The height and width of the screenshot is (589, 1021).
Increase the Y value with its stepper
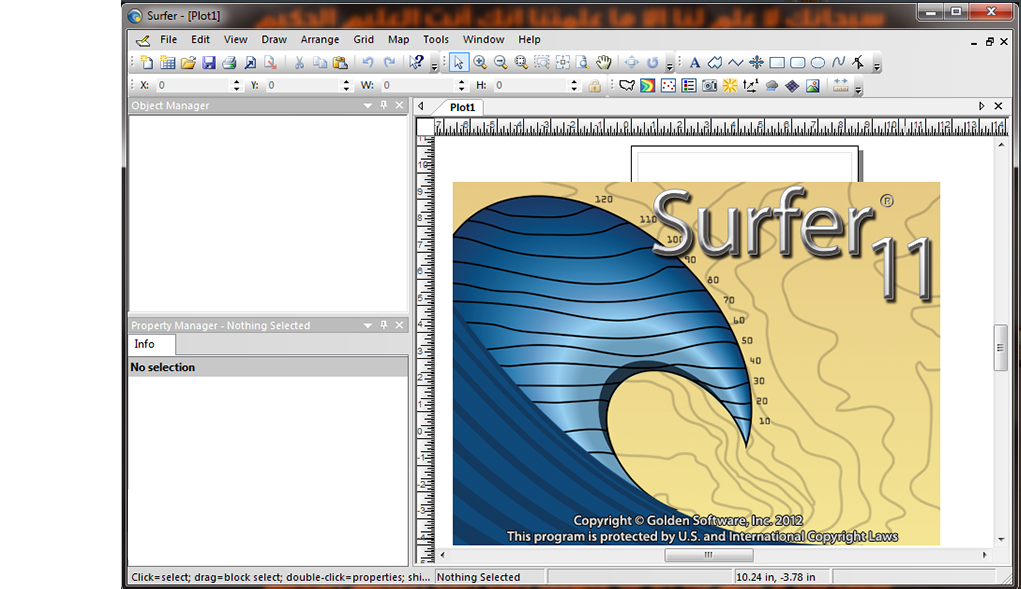tap(346, 82)
